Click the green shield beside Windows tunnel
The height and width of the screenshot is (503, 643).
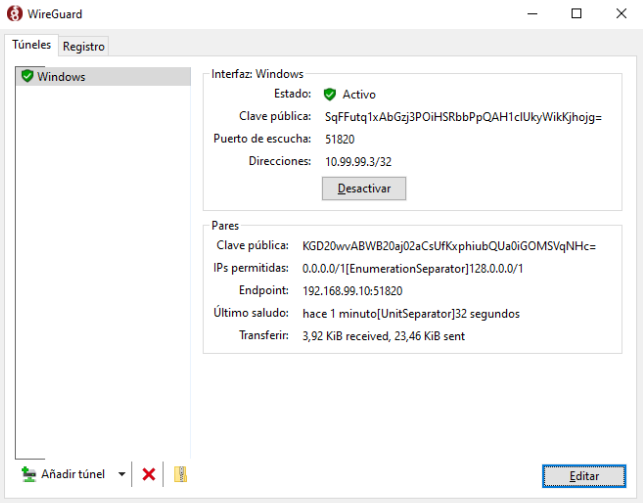click(27, 76)
